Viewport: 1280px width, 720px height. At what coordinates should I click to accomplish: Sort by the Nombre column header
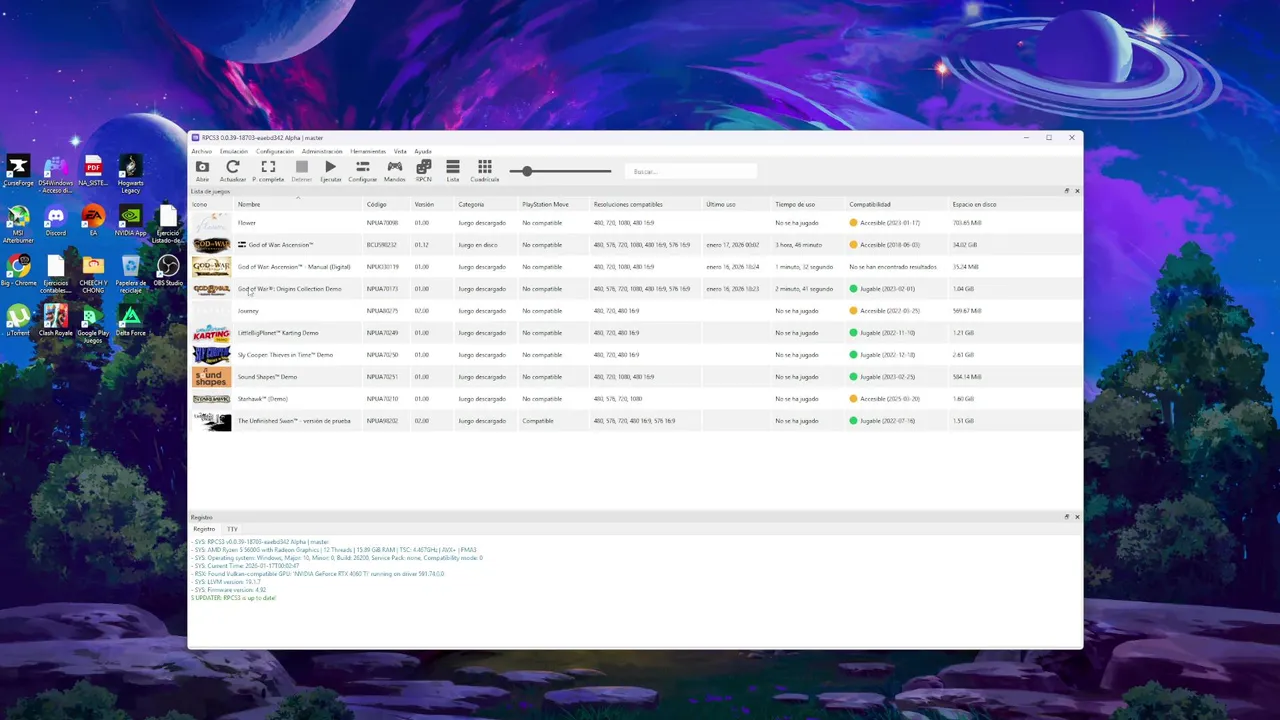click(x=298, y=204)
